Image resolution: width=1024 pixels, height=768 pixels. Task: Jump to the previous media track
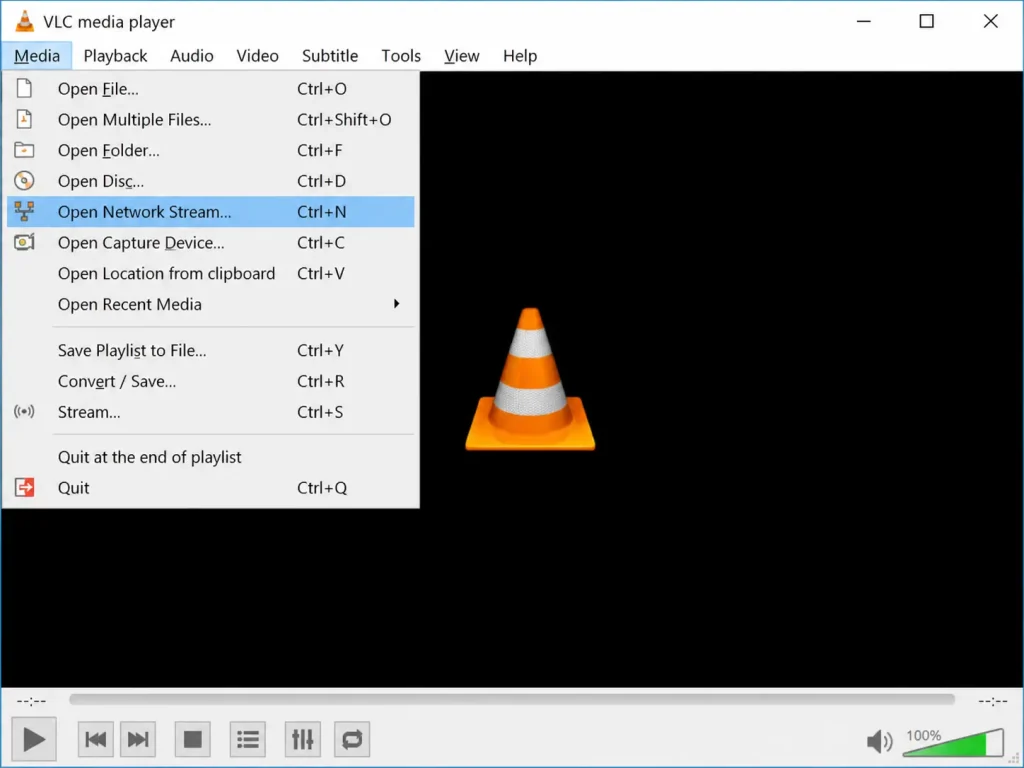95,739
